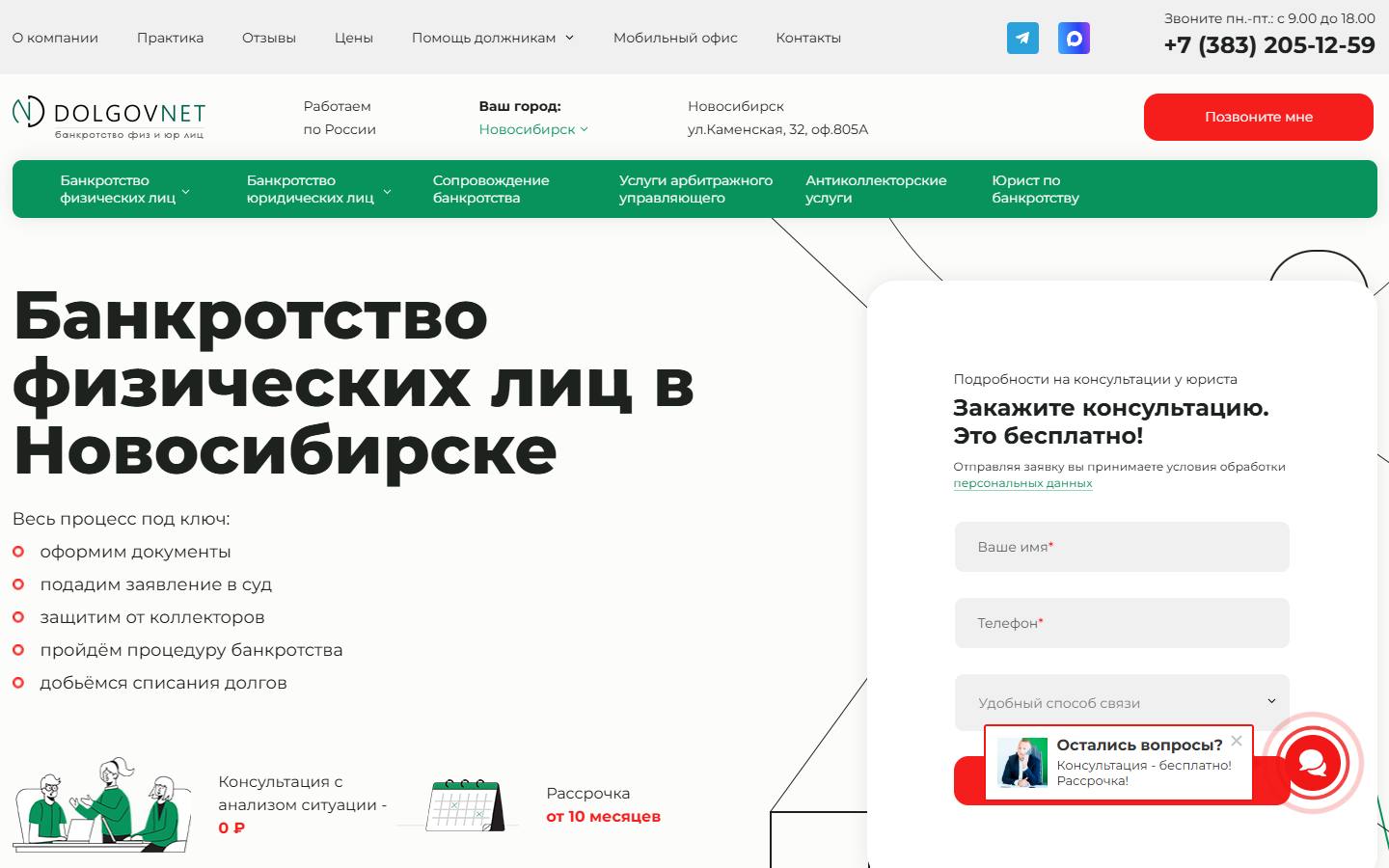The height and width of the screenshot is (868, 1389).
Task: Go to 'Контакты' page
Action: point(808,38)
